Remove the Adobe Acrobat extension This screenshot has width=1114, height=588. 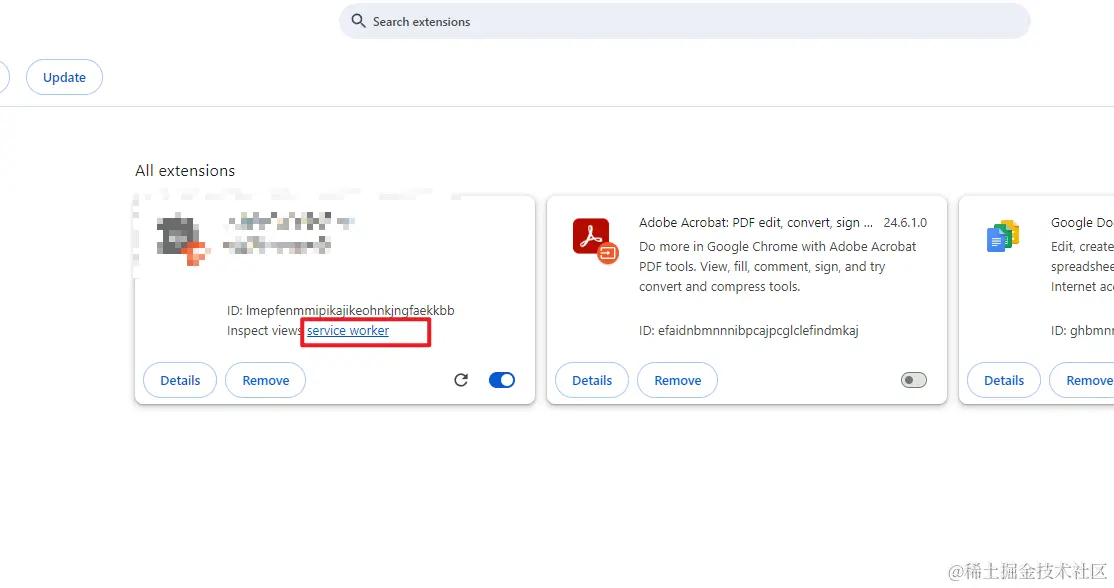pos(678,380)
